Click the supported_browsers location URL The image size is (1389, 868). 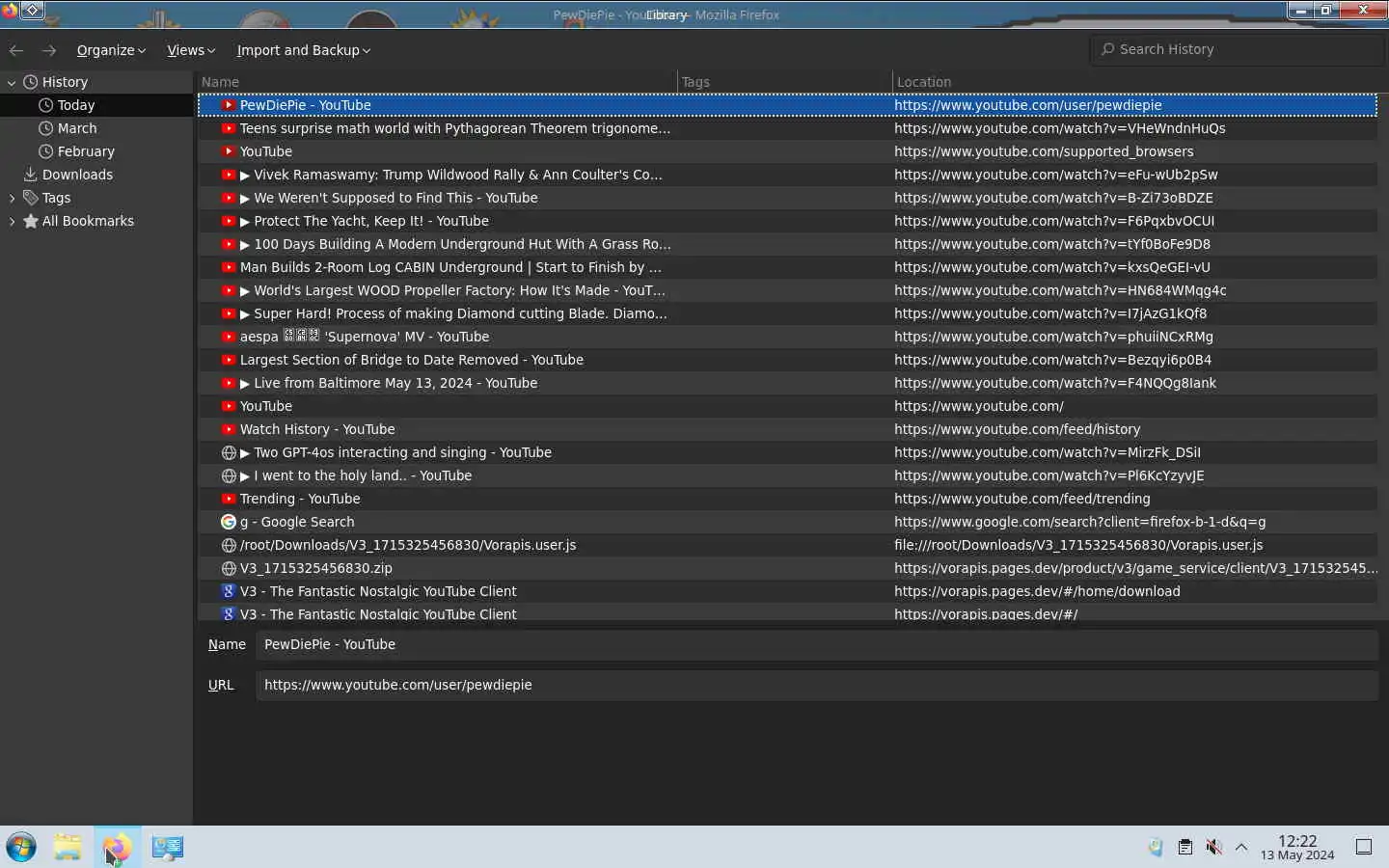[1044, 151]
